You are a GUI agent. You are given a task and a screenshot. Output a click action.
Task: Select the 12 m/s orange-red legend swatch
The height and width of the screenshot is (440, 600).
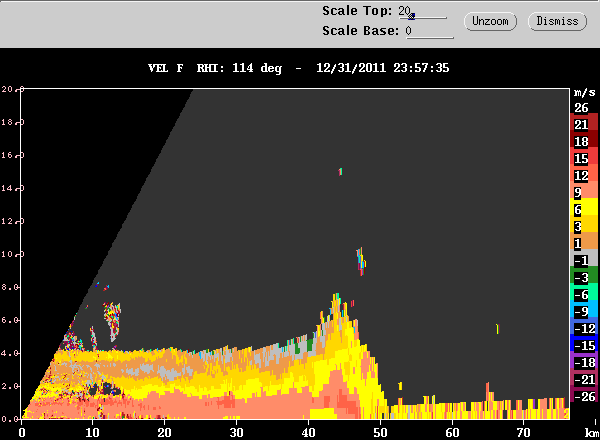point(584,173)
